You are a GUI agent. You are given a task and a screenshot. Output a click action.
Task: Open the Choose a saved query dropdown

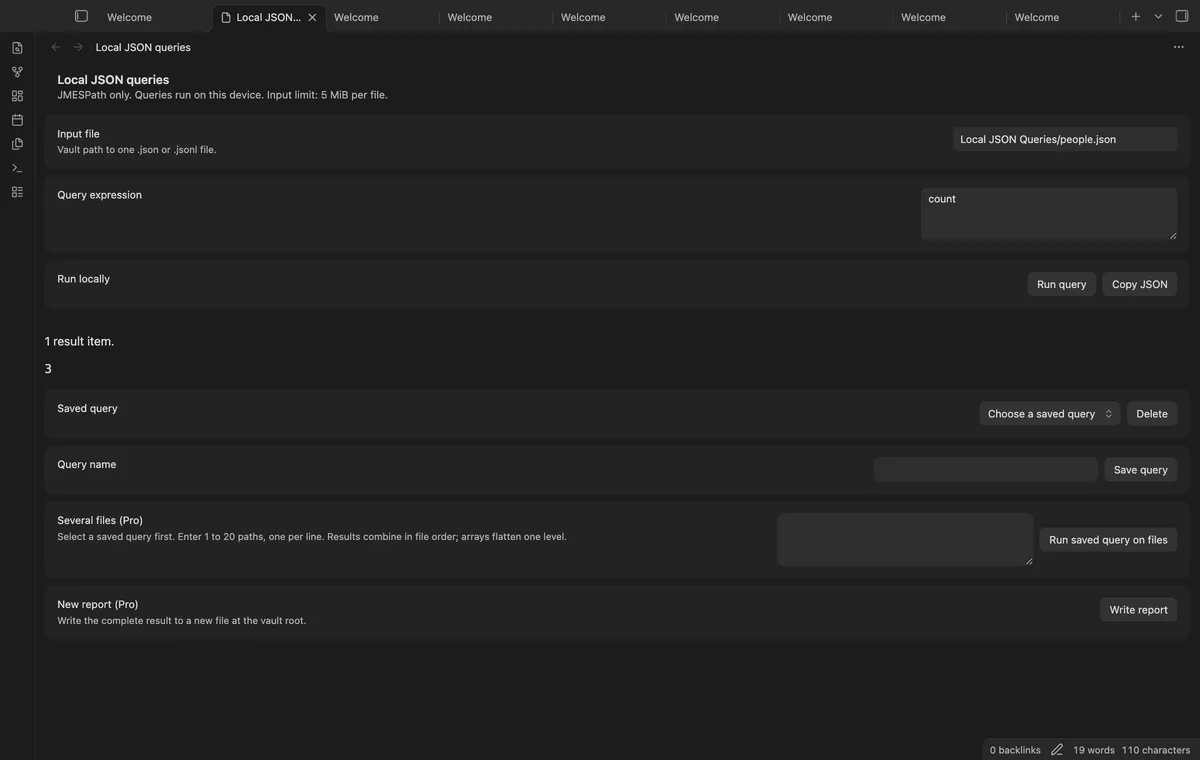point(1050,414)
